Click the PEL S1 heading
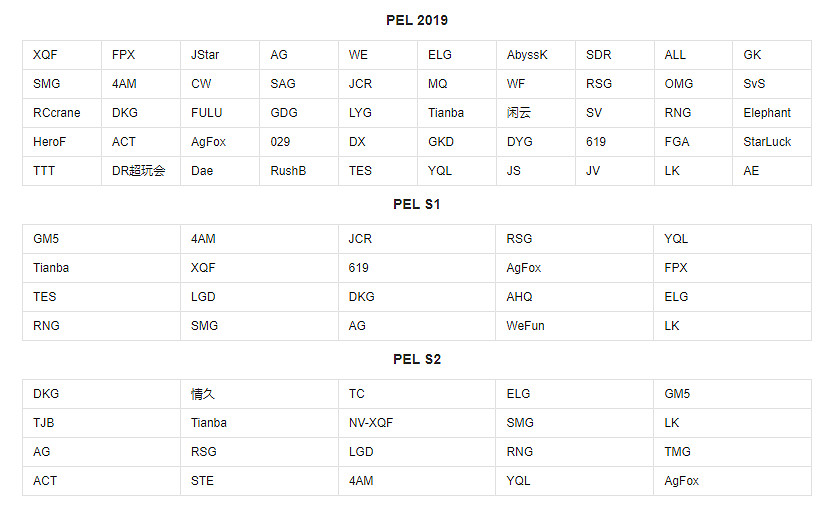828x508 pixels. click(x=417, y=204)
